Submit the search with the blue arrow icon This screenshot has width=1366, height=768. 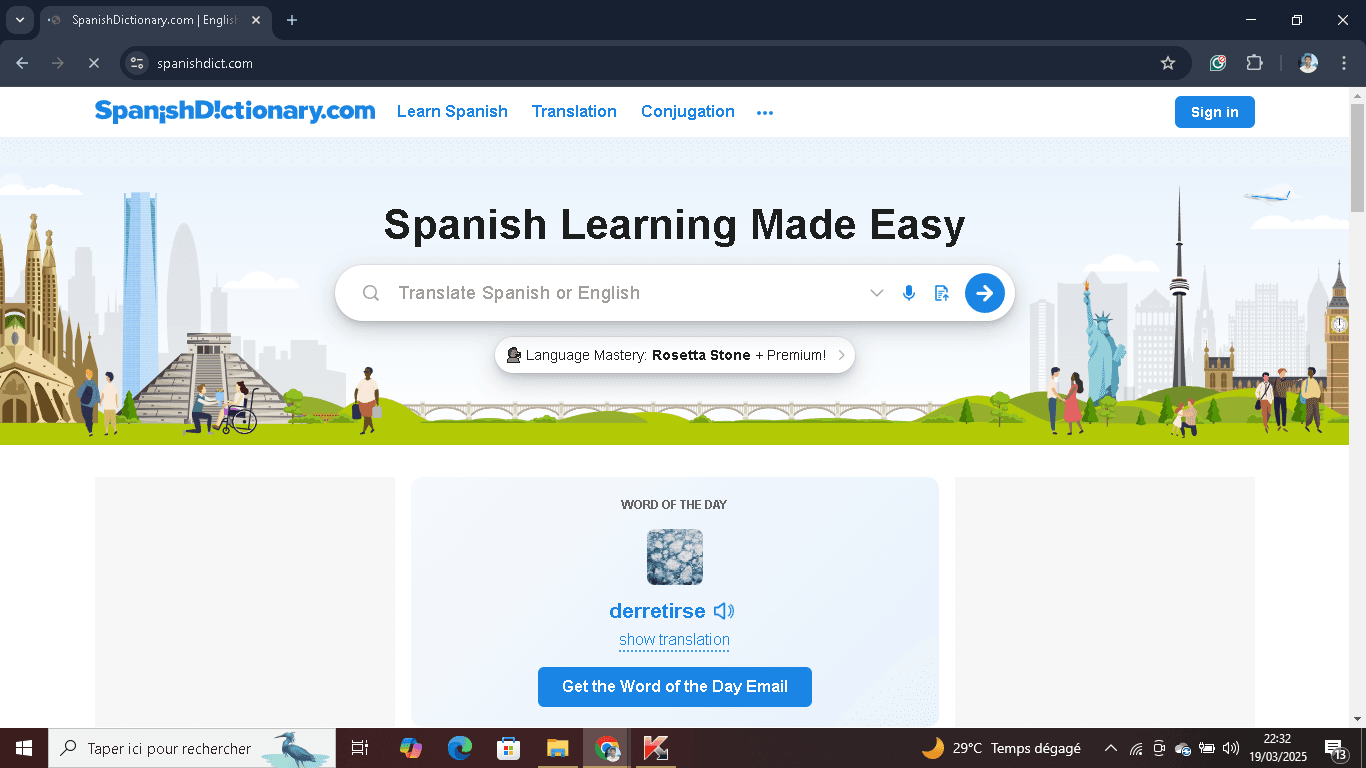984,293
